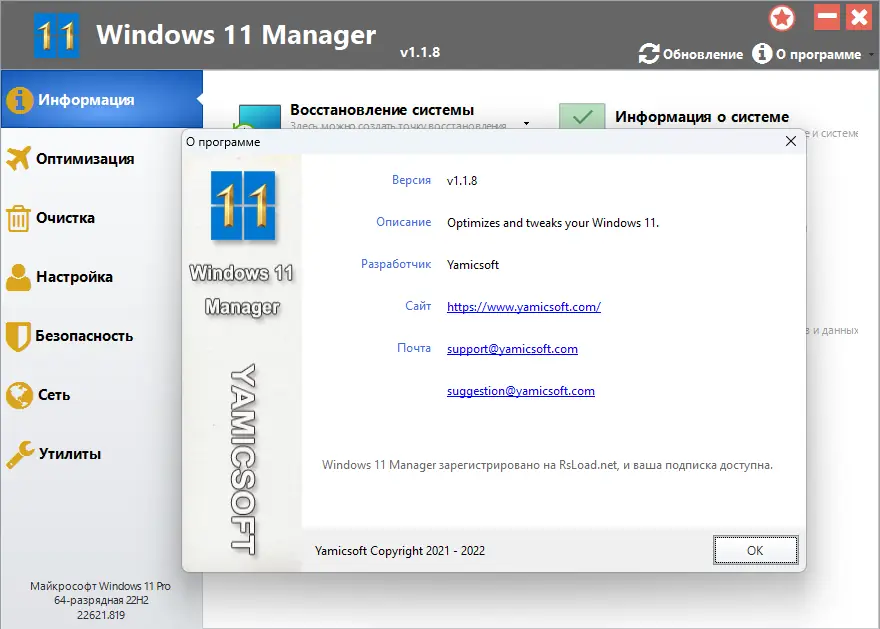Click the wrench Утилиты icon
The width and height of the screenshot is (880, 629).
pyautogui.click(x=19, y=454)
